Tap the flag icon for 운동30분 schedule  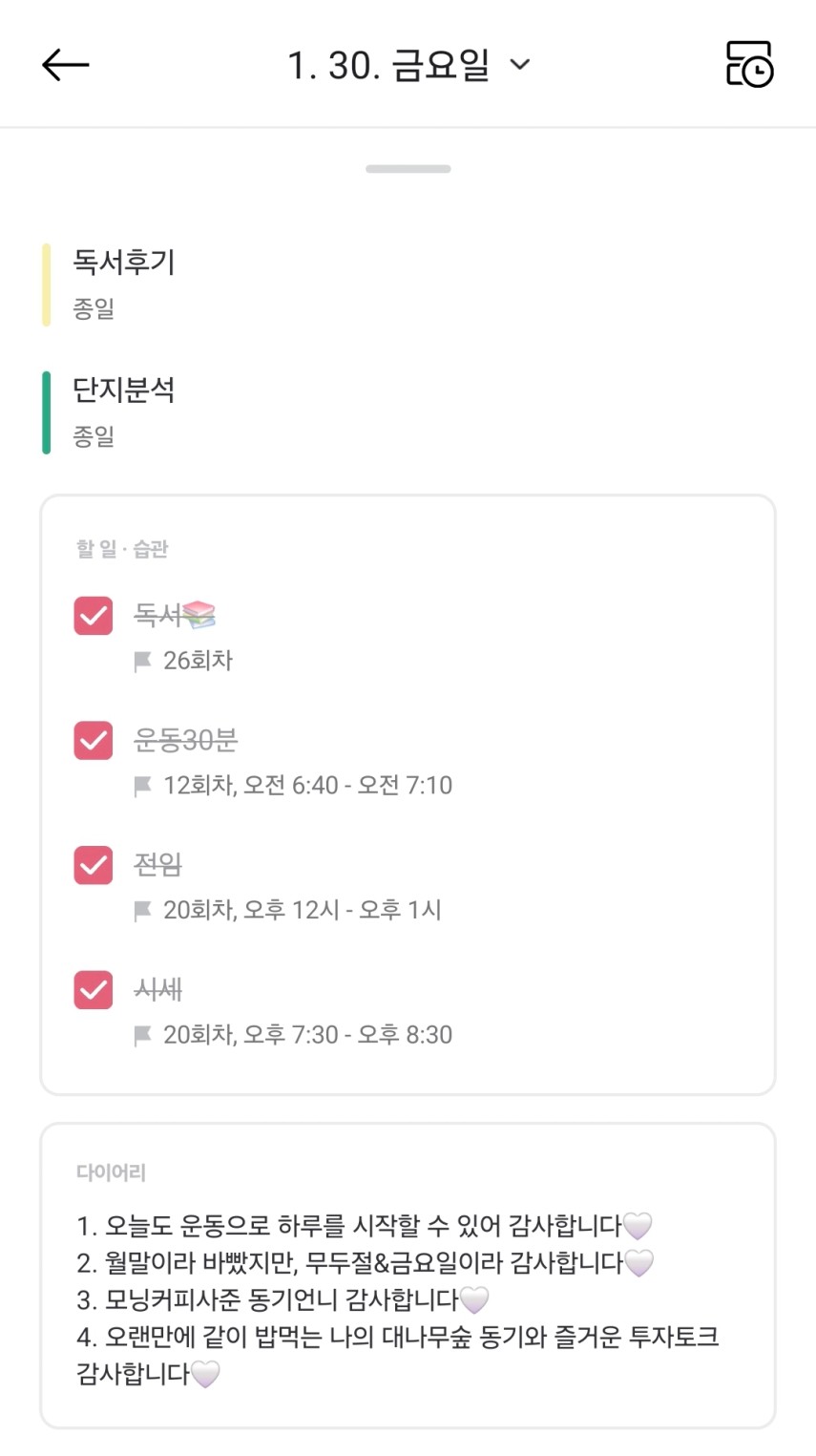click(x=143, y=786)
